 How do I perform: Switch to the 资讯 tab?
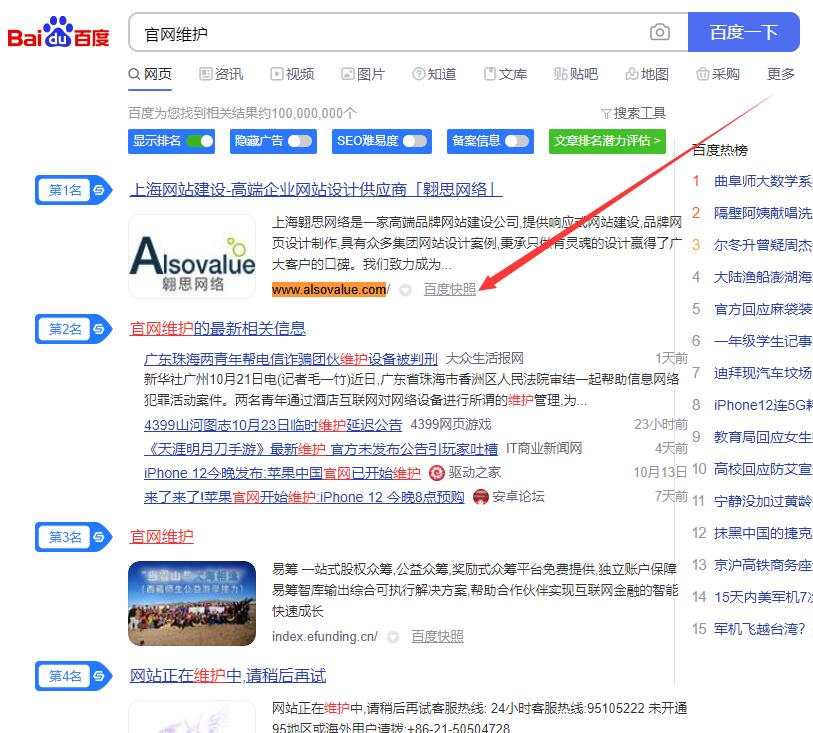tap(221, 74)
